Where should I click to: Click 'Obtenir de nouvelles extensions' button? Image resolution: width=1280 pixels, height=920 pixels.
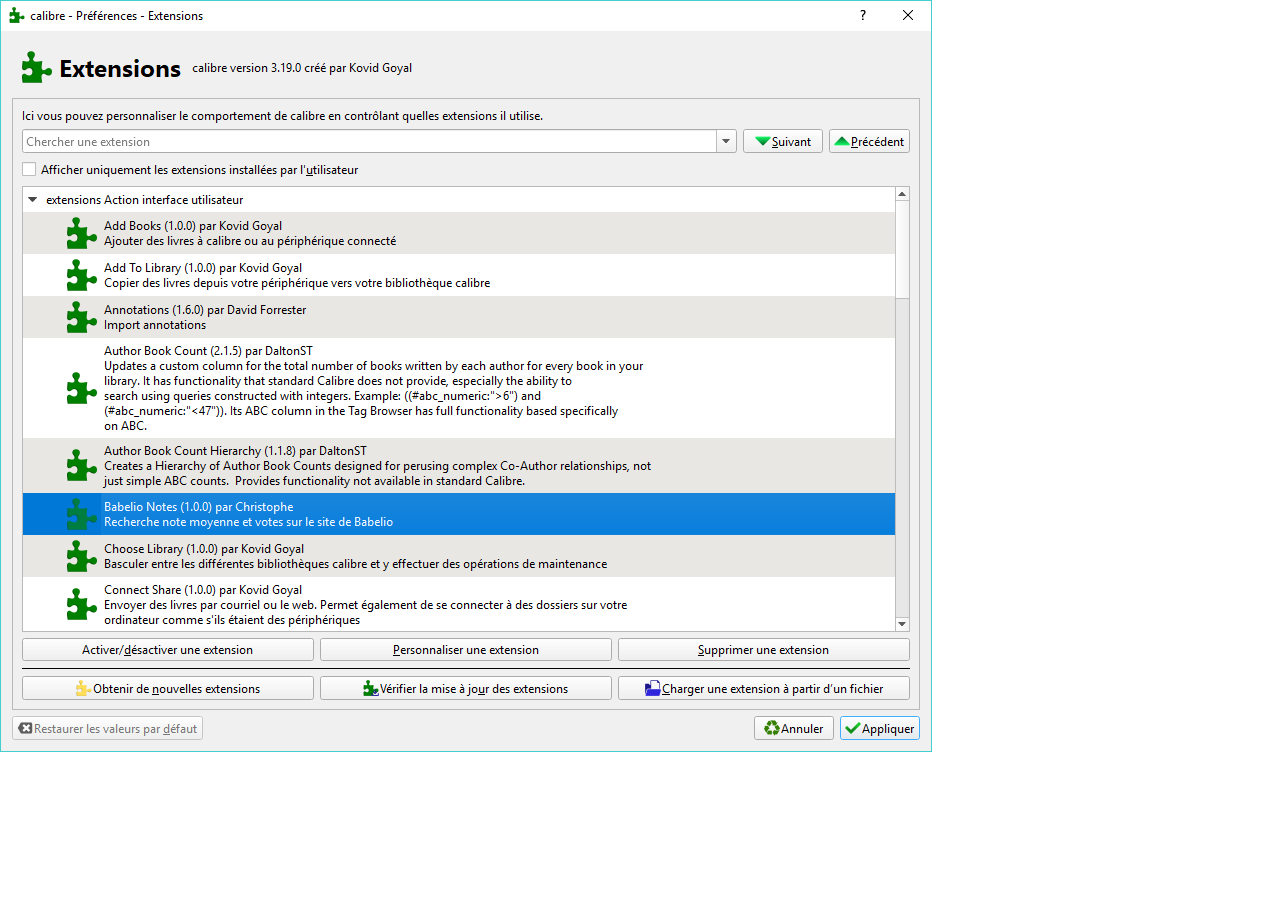(x=168, y=688)
